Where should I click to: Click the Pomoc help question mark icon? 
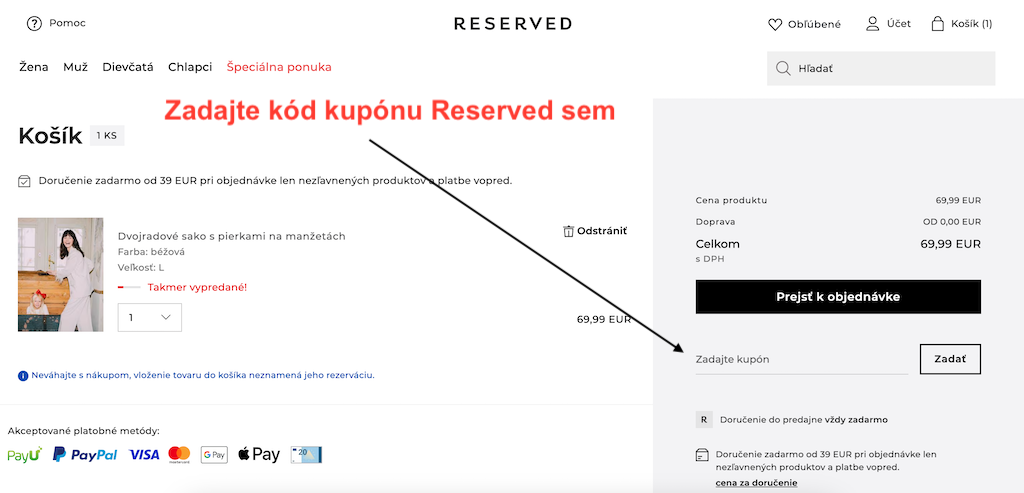(x=34, y=24)
